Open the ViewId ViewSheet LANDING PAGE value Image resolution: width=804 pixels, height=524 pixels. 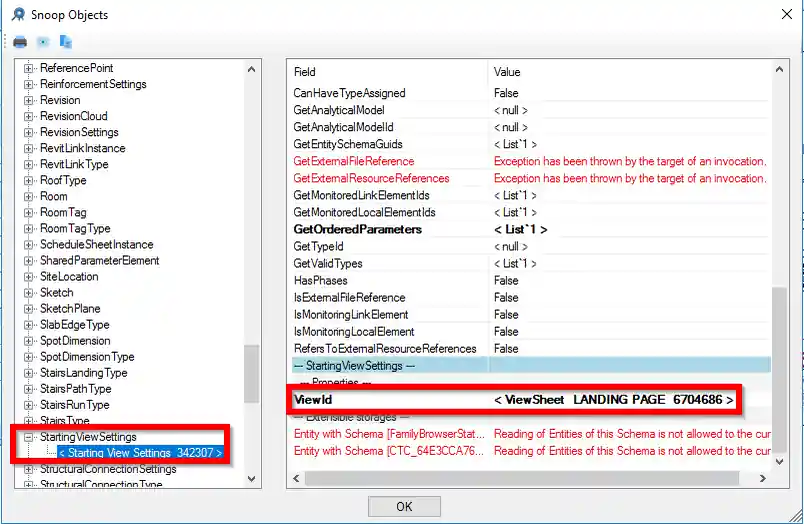(x=614, y=400)
